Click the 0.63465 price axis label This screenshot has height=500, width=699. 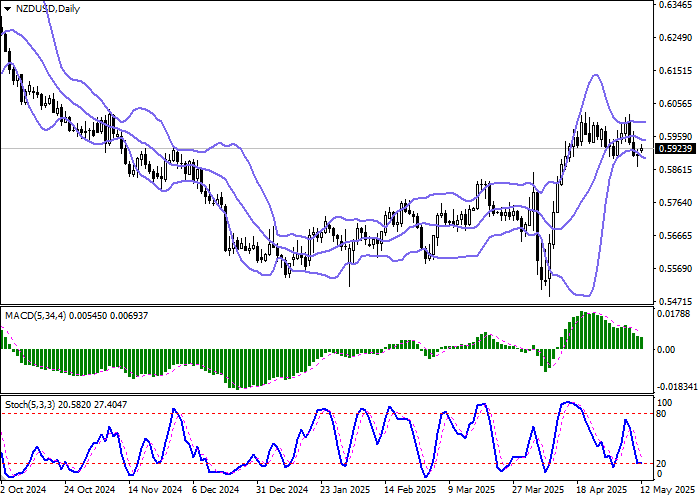[x=676, y=5]
